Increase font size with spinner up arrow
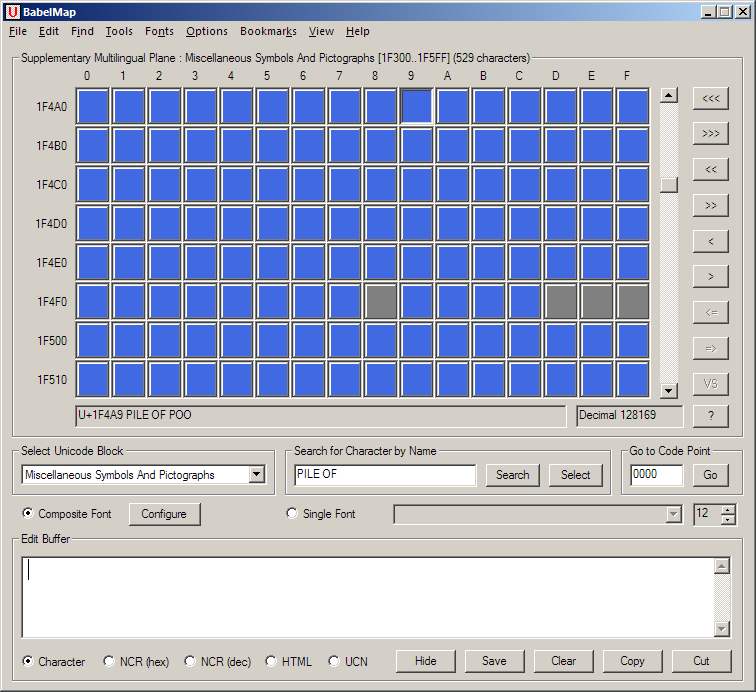 point(728,509)
